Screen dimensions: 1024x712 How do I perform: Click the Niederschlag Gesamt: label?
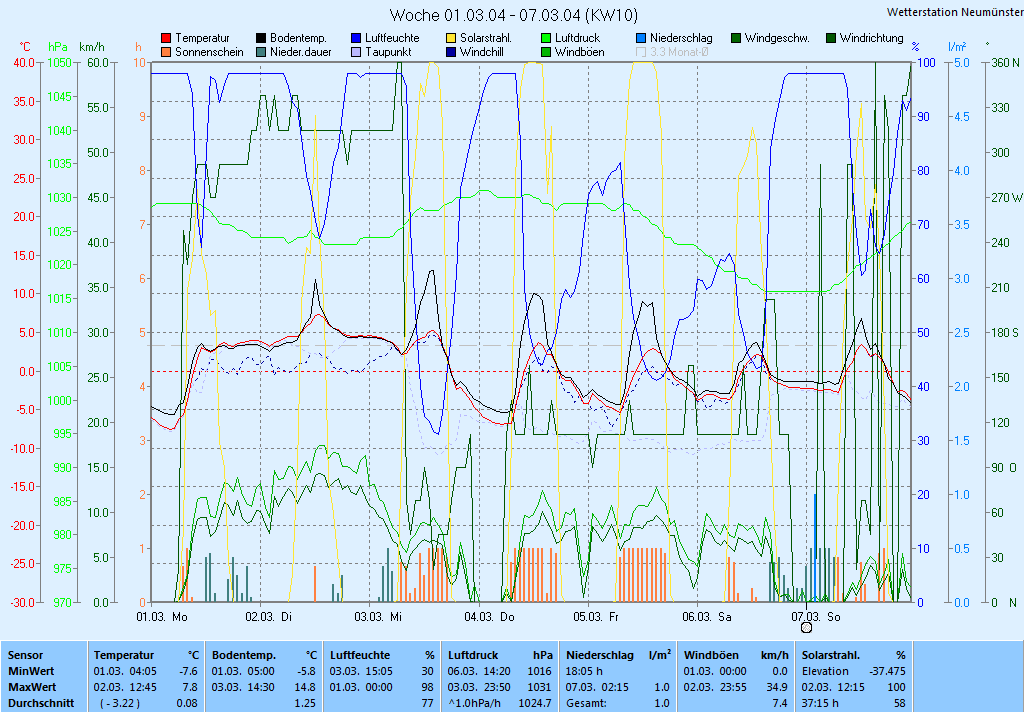point(585,704)
